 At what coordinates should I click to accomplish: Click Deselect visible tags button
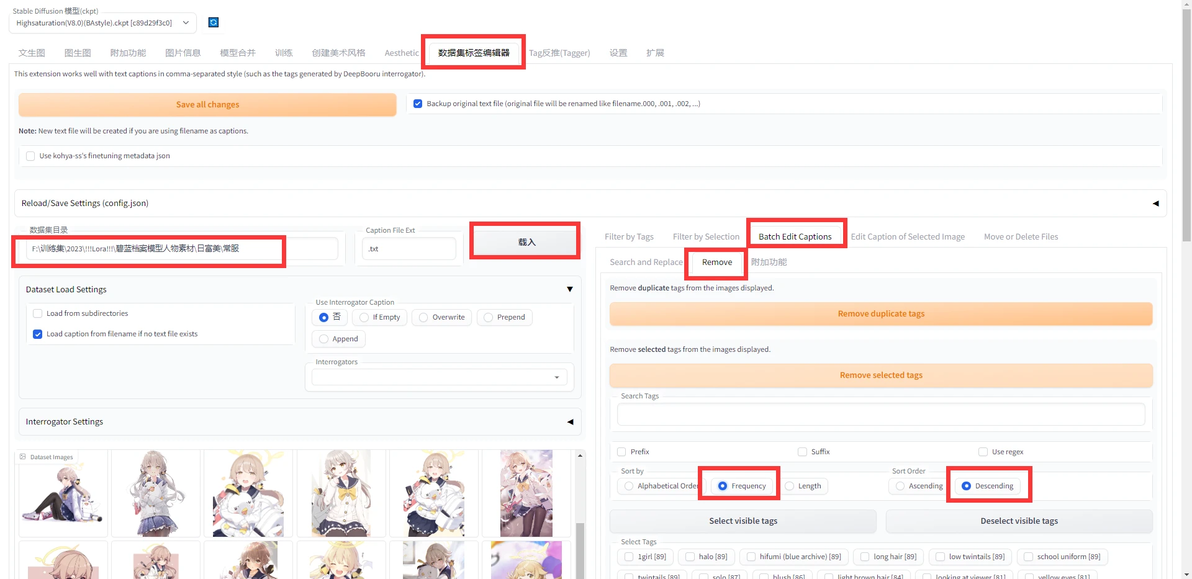pos(1019,521)
